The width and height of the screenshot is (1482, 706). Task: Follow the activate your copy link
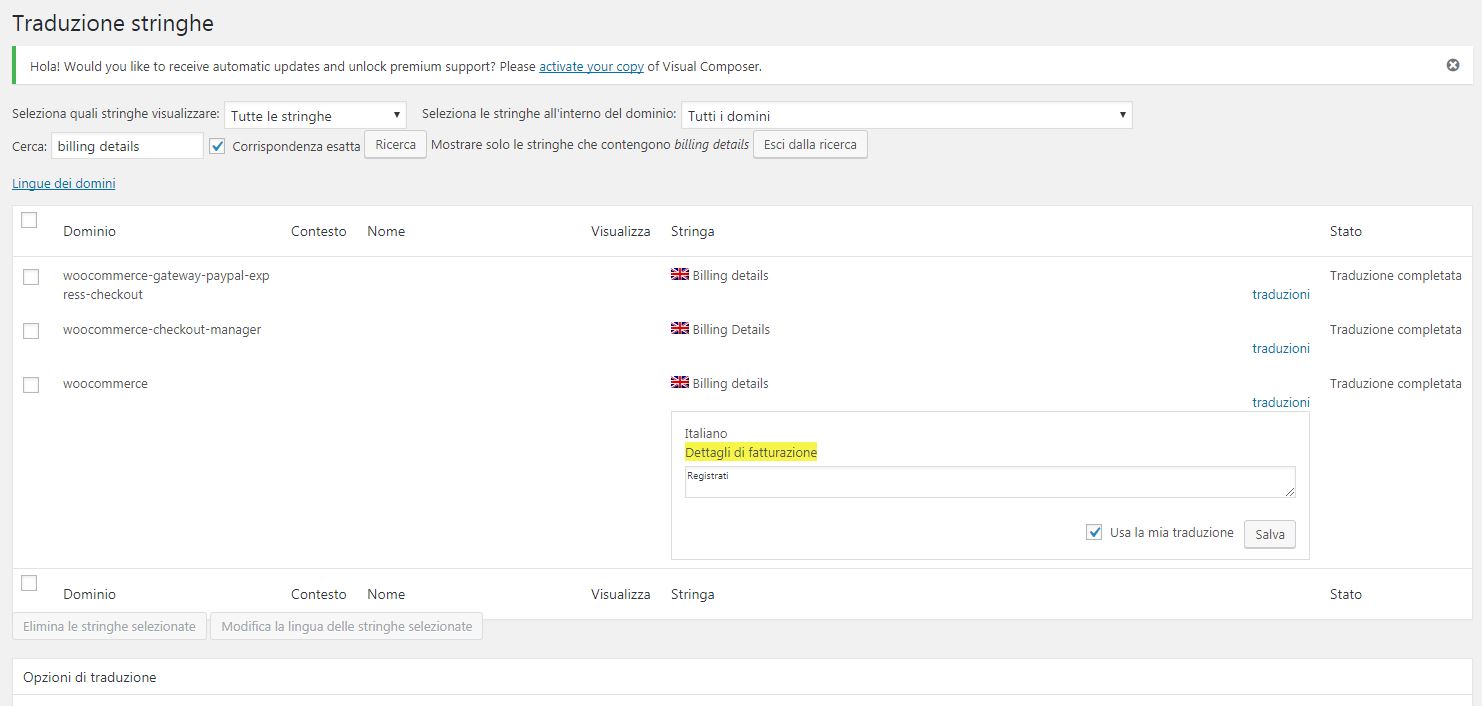click(x=591, y=67)
